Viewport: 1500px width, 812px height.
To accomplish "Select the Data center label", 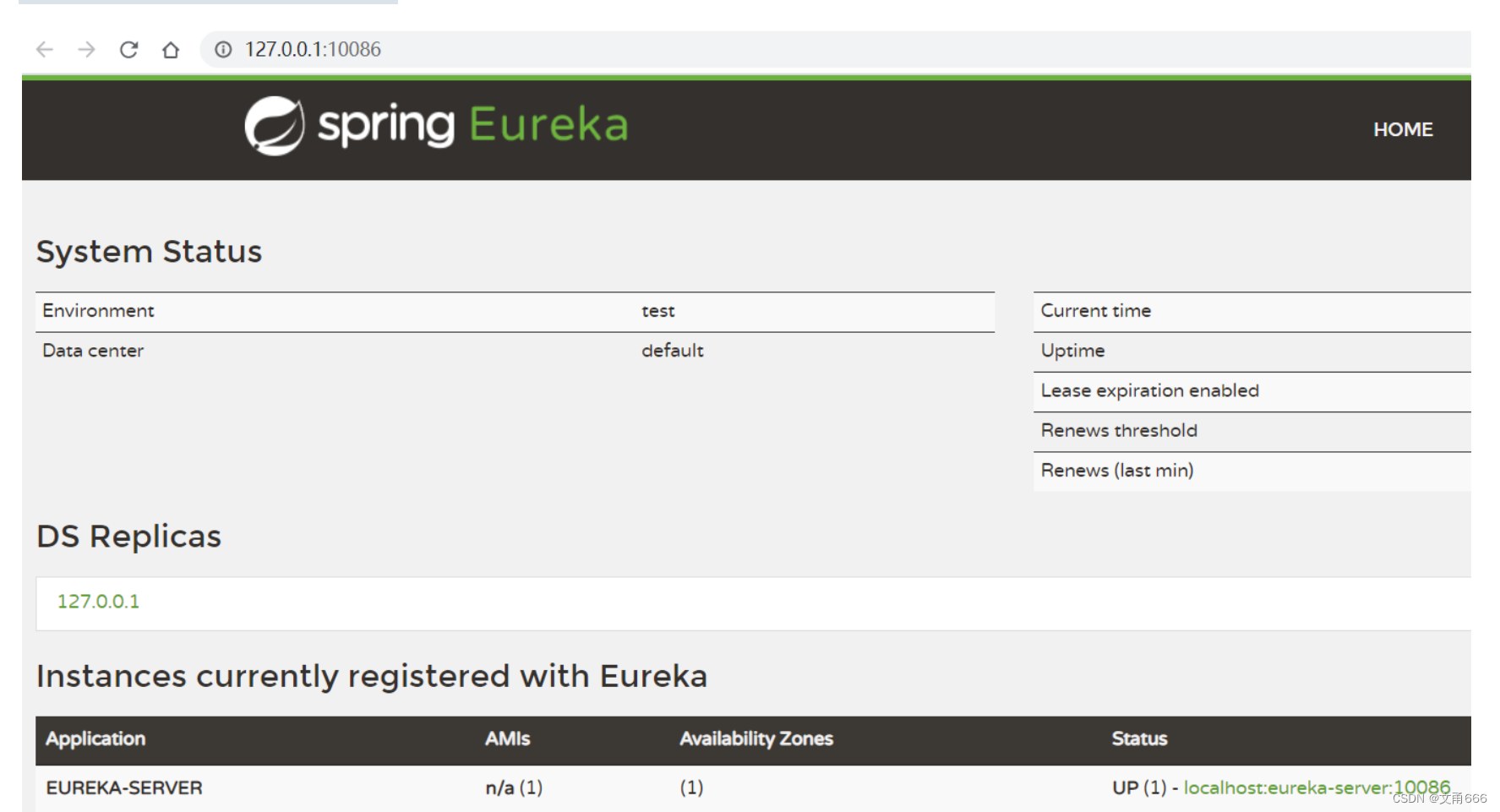I will coord(93,351).
